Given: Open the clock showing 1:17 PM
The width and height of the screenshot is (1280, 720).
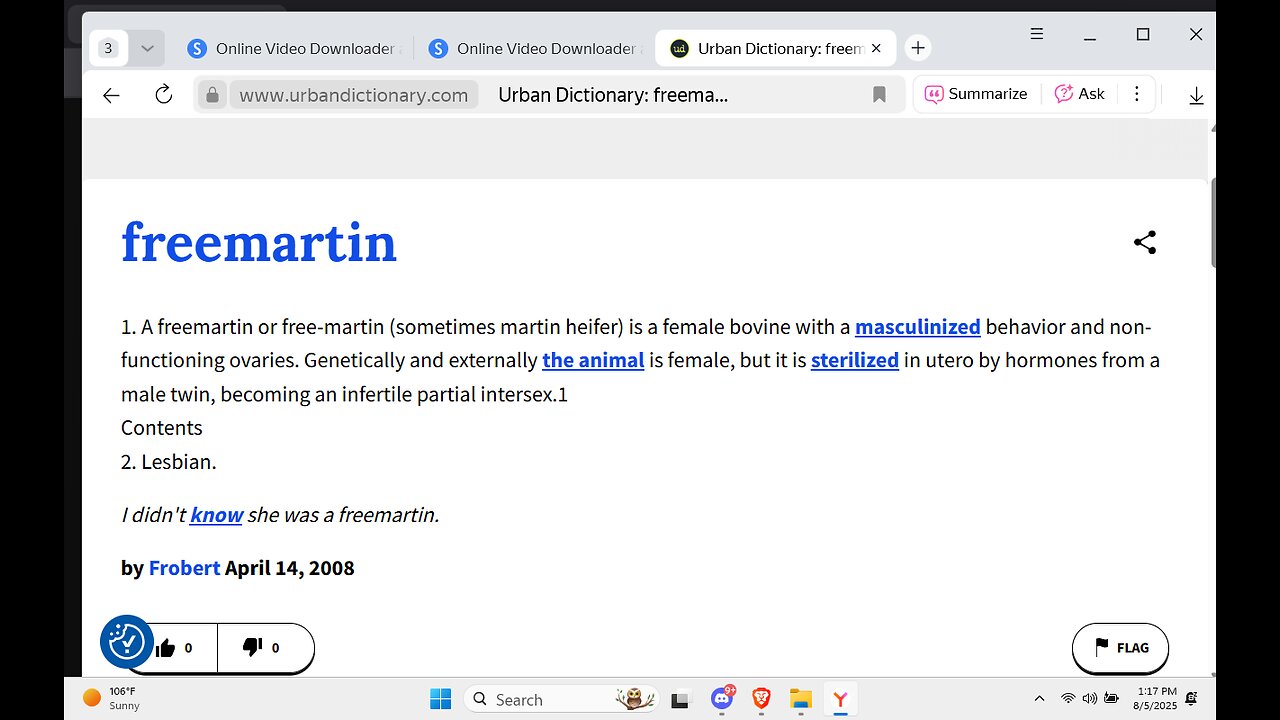Looking at the screenshot, I should [x=1157, y=698].
